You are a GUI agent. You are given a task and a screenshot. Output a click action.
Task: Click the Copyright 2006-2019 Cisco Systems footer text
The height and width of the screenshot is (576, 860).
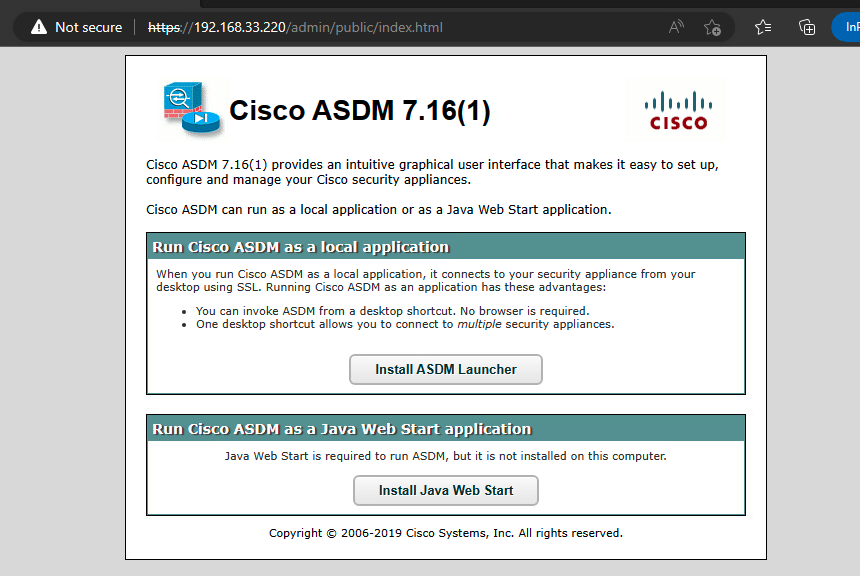point(446,533)
